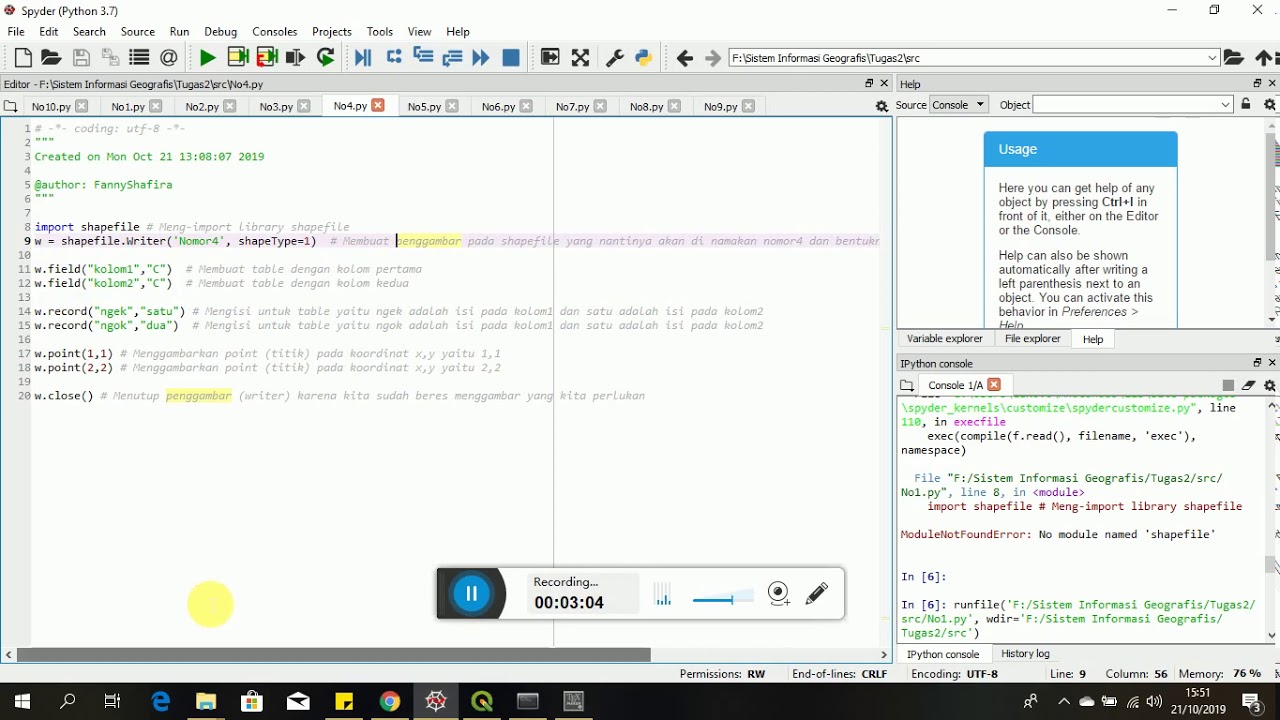This screenshot has width=1280, height=720.
Task: Close the No4.py tab
Action: coord(378,105)
